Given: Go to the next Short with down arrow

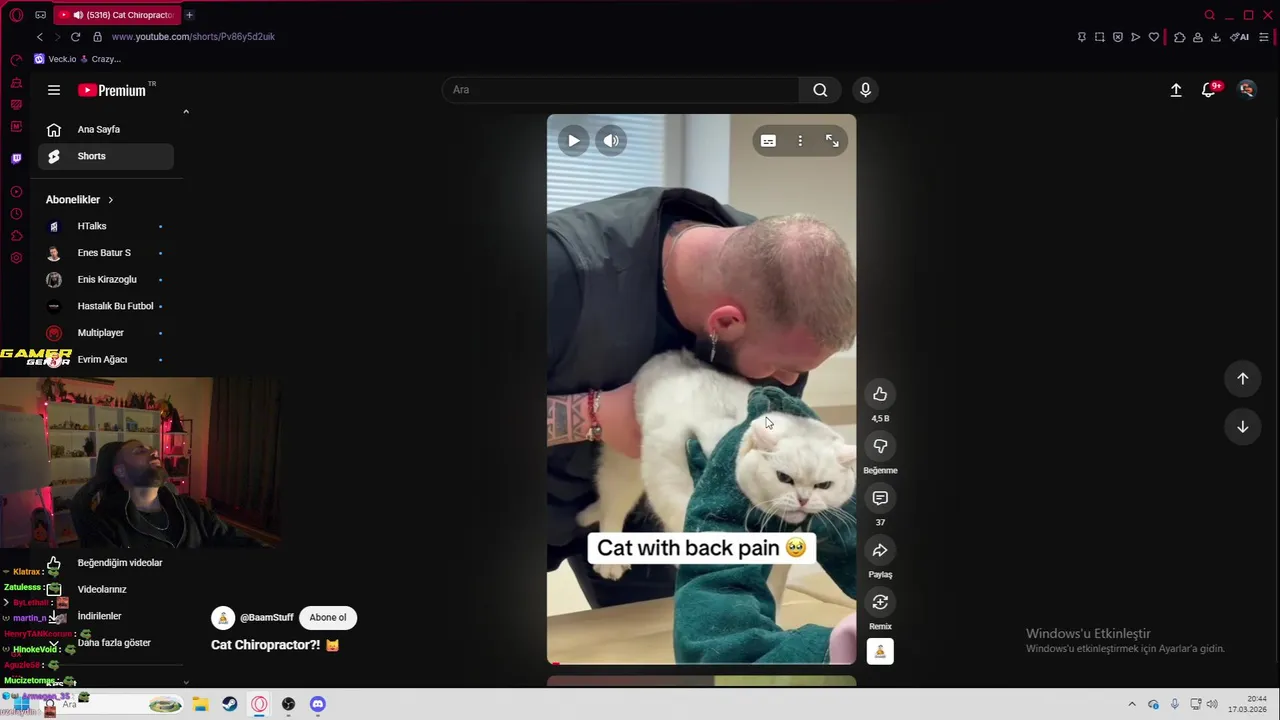Looking at the screenshot, I should [x=1243, y=427].
